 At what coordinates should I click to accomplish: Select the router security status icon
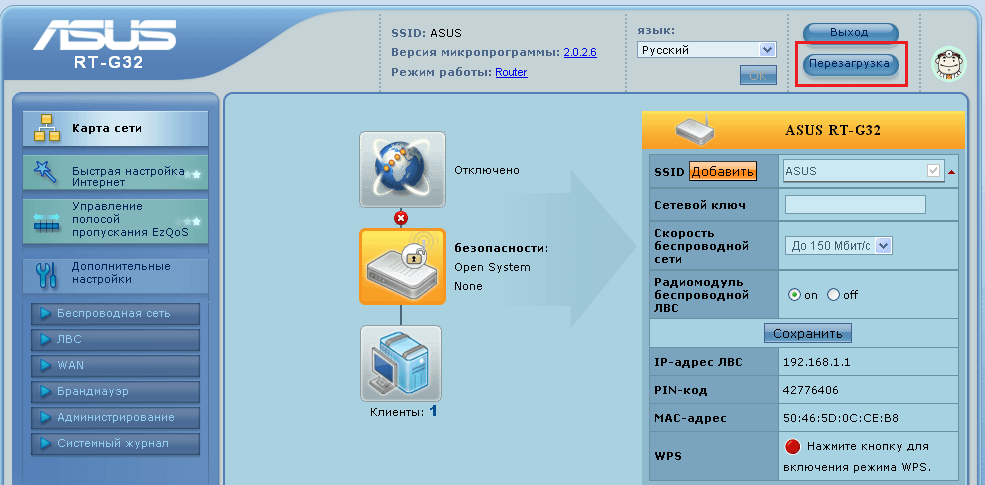402,266
